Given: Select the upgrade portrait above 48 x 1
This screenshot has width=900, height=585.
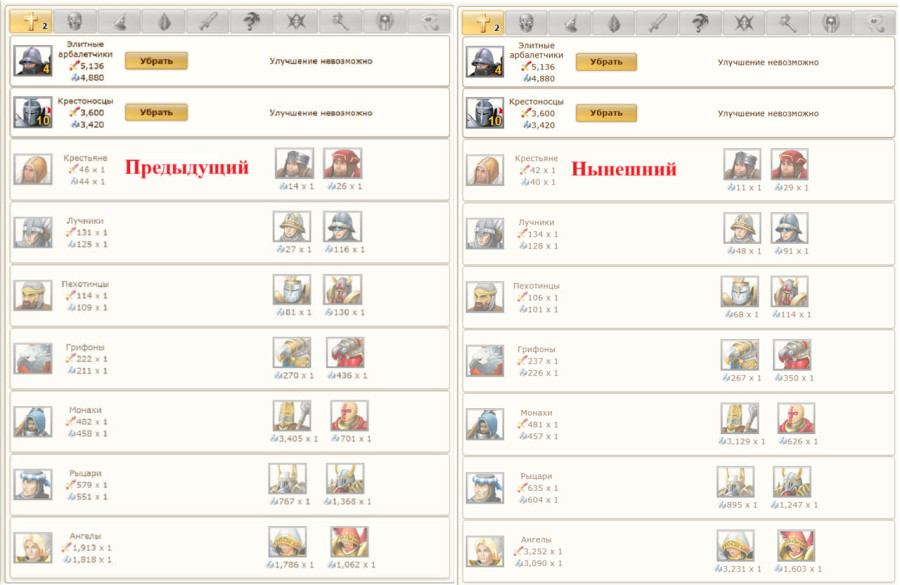Looking at the screenshot, I should click(742, 227).
